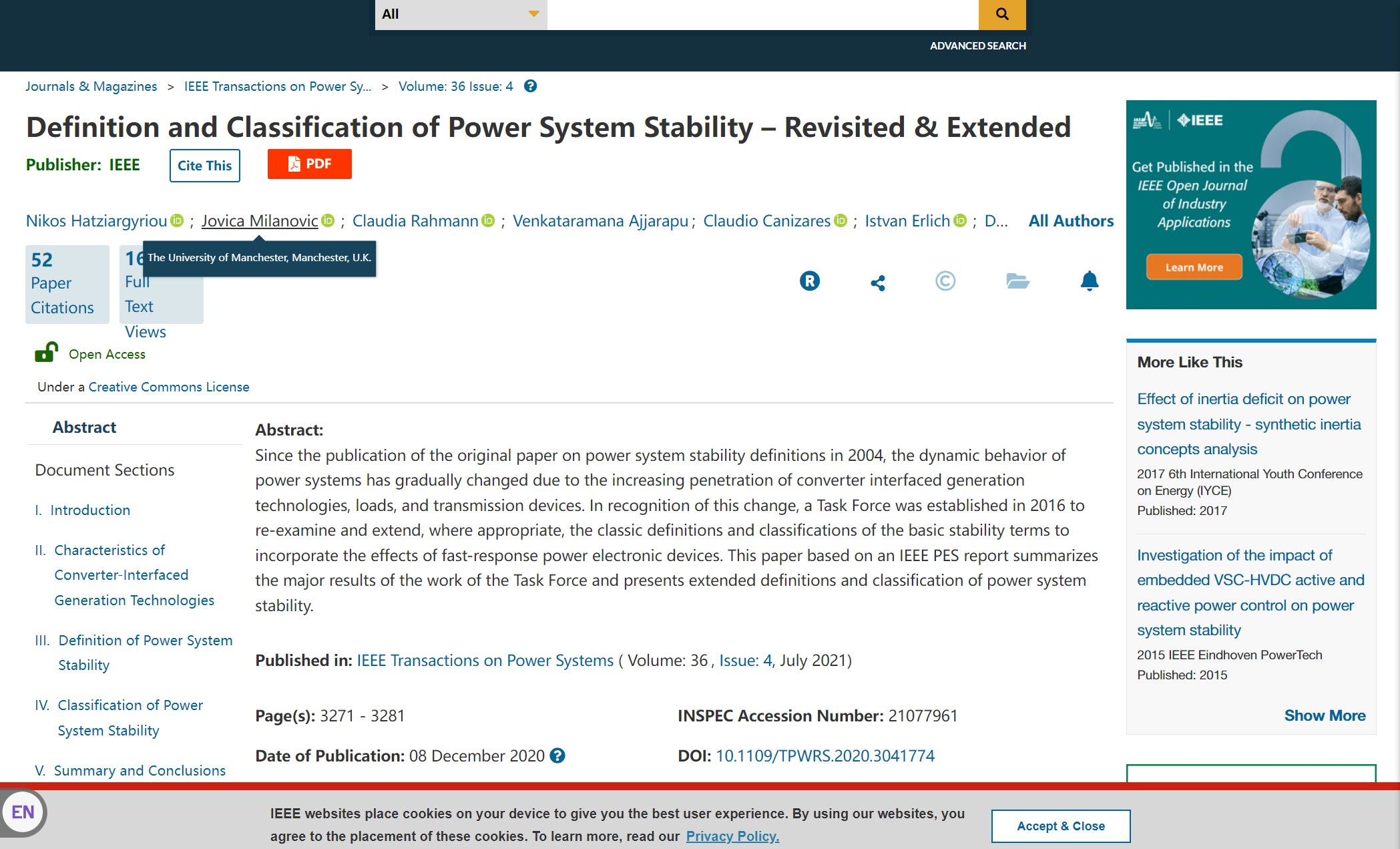Screen dimensions: 1400x849
Task: Open ORCID icon beside Claudio Canizares
Action: pos(841,220)
